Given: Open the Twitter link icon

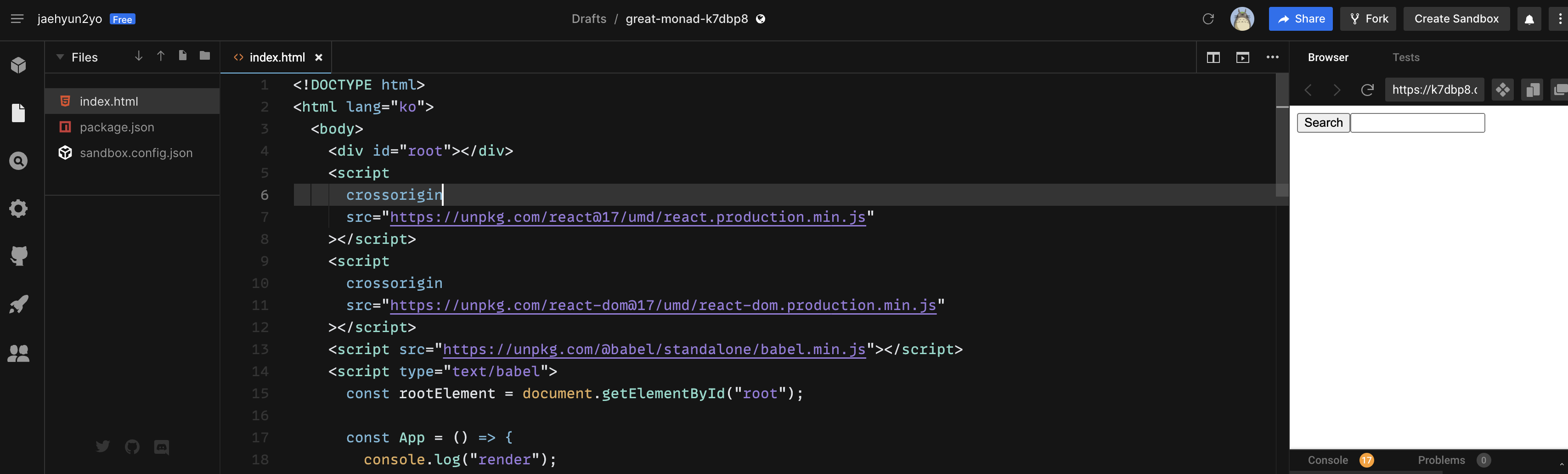Looking at the screenshot, I should click(103, 446).
